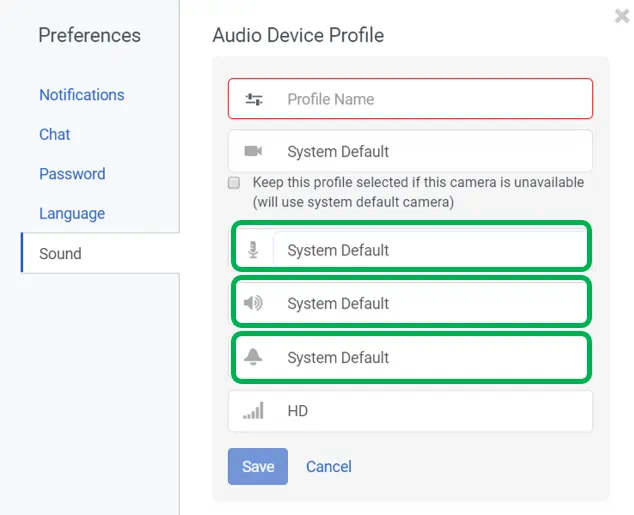Open the camera System Default dropdown
The height and width of the screenshot is (515, 634).
coord(430,151)
